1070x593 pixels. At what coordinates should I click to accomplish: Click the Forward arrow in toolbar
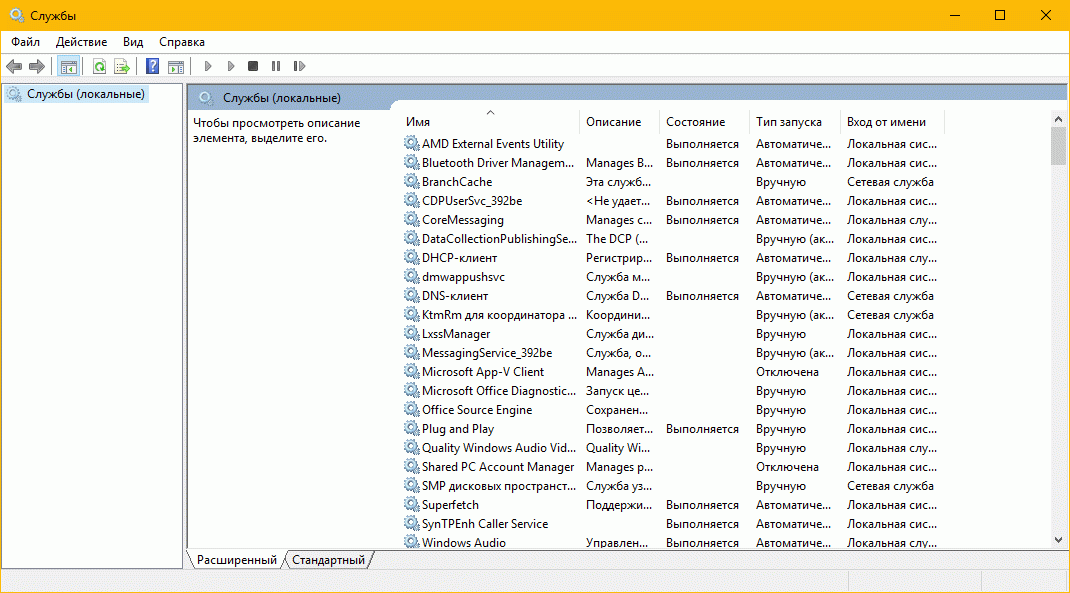(37, 67)
